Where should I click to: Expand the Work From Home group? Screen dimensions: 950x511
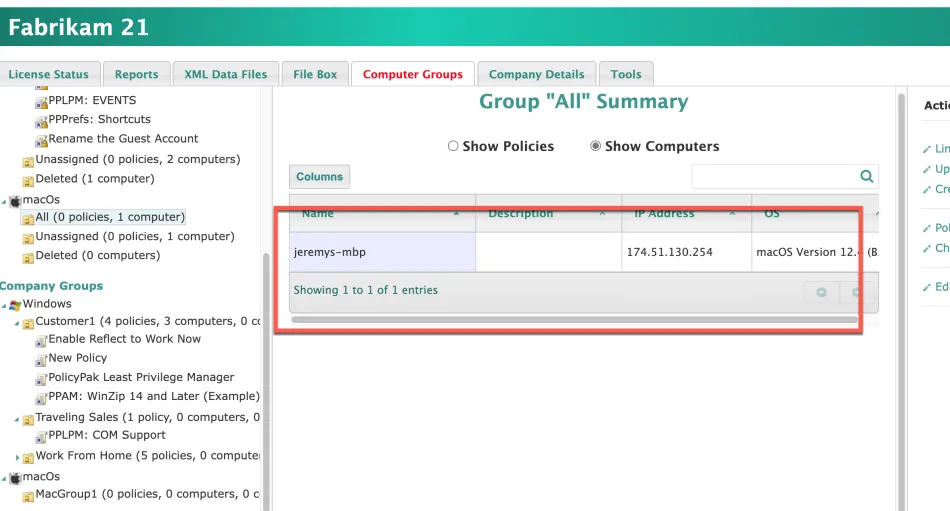click(x=17, y=457)
